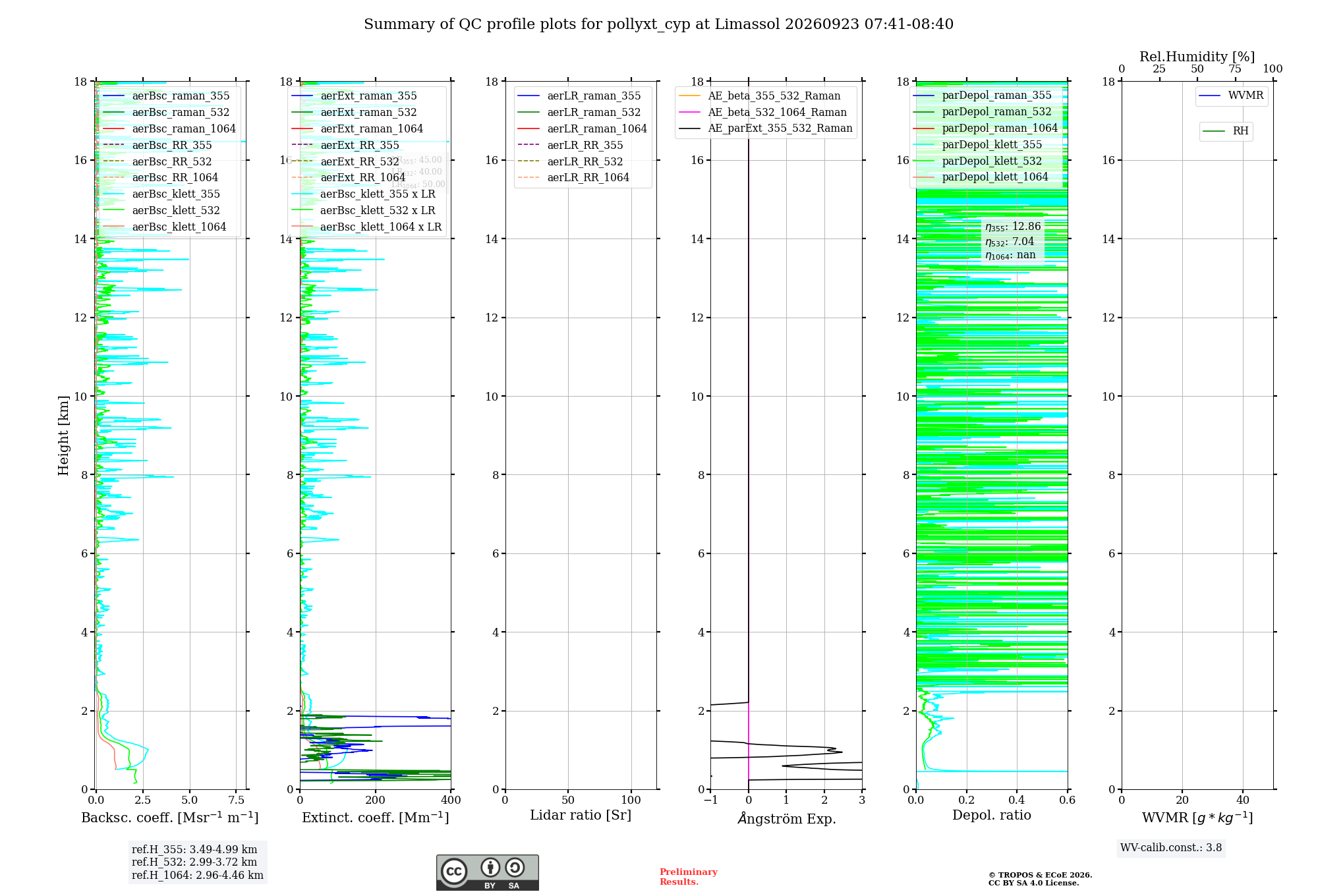Click legend entry parDepol_raman_1064
Viewport: 1318px width, 896px height.
[x=986, y=128]
